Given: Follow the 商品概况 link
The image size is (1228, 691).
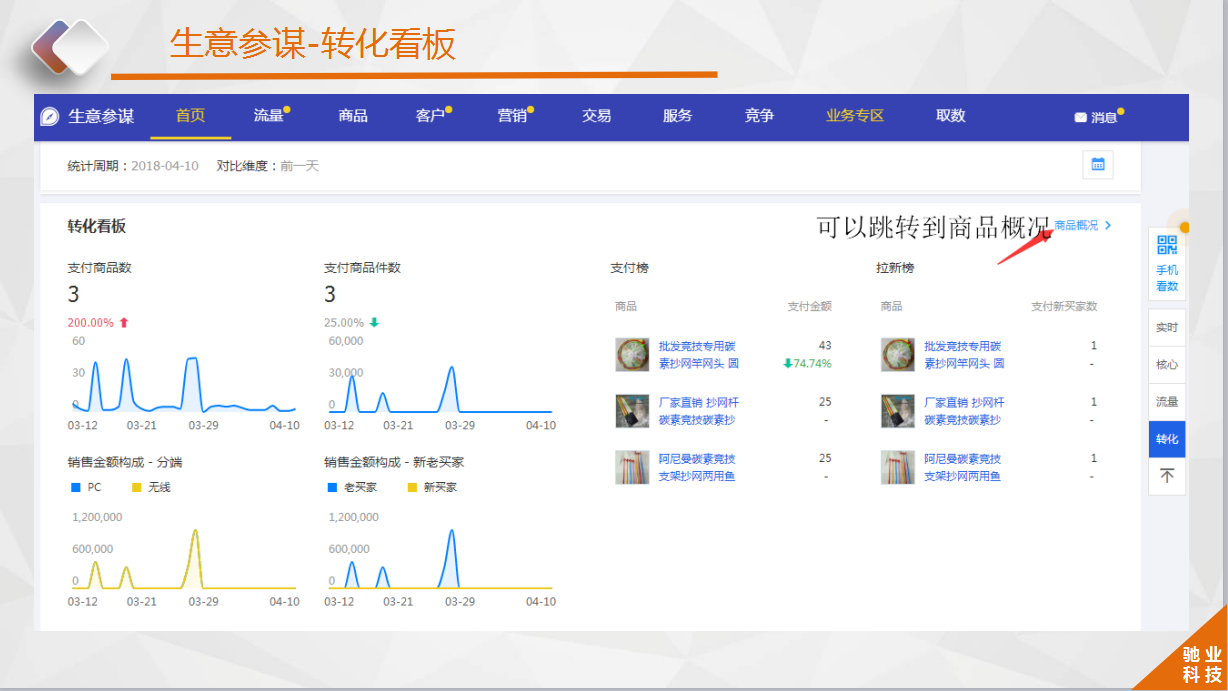Looking at the screenshot, I should pyautogui.click(x=1076, y=226).
